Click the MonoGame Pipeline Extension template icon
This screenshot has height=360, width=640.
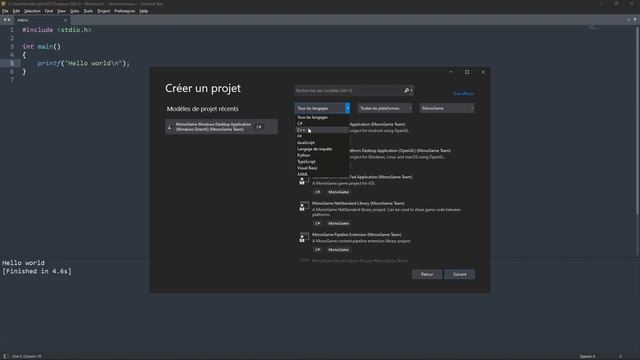pos(304,238)
